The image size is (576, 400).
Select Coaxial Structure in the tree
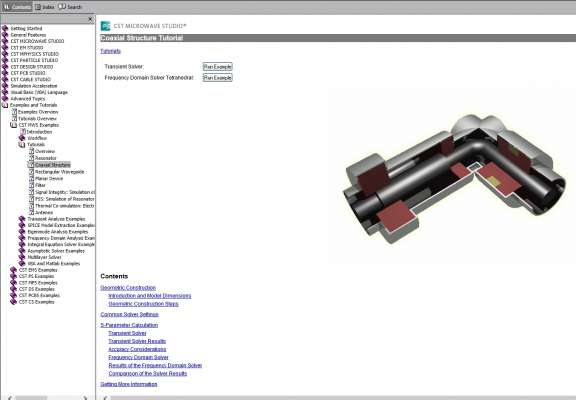(x=53, y=165)
